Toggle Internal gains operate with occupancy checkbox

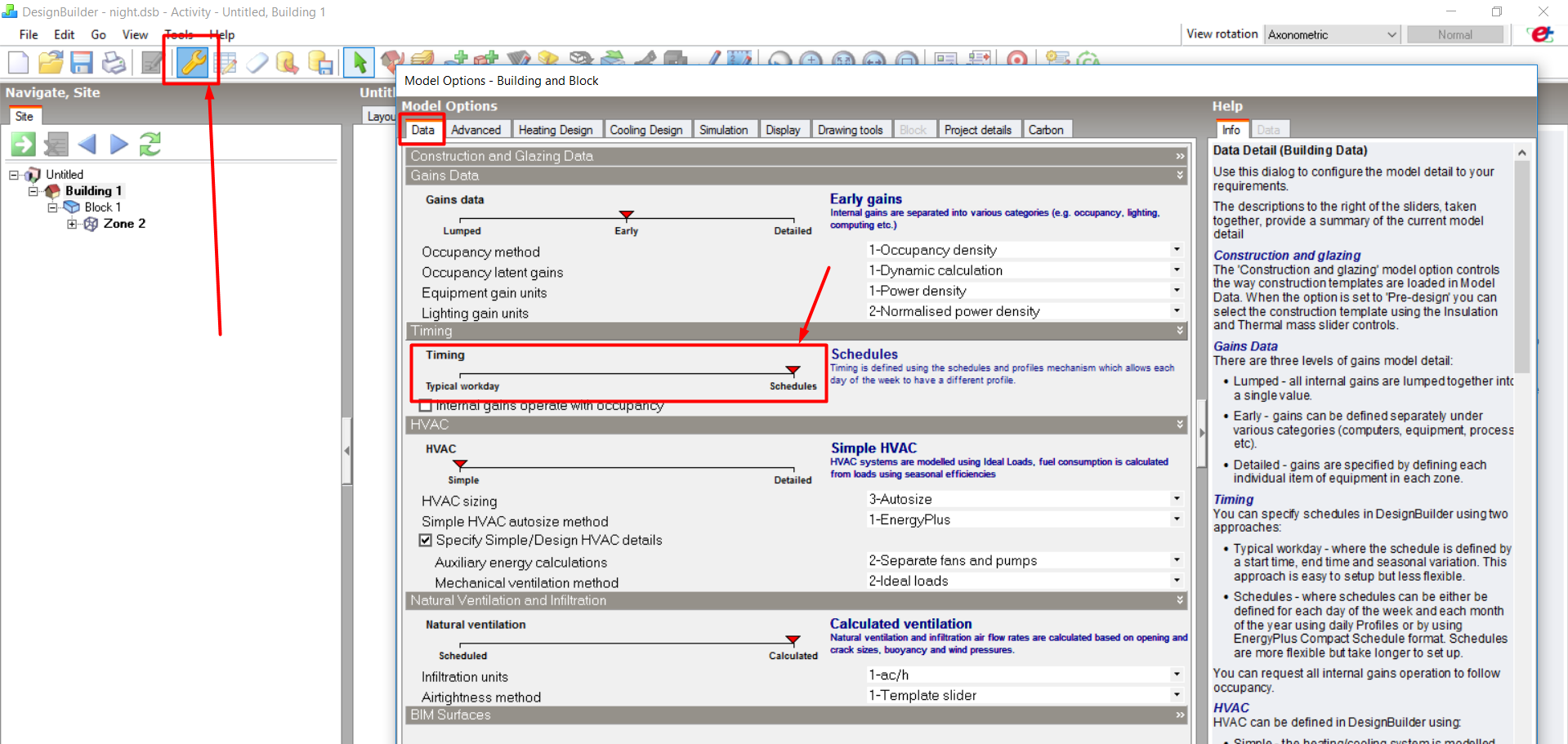pyautogui.click(x=425, y=406)
